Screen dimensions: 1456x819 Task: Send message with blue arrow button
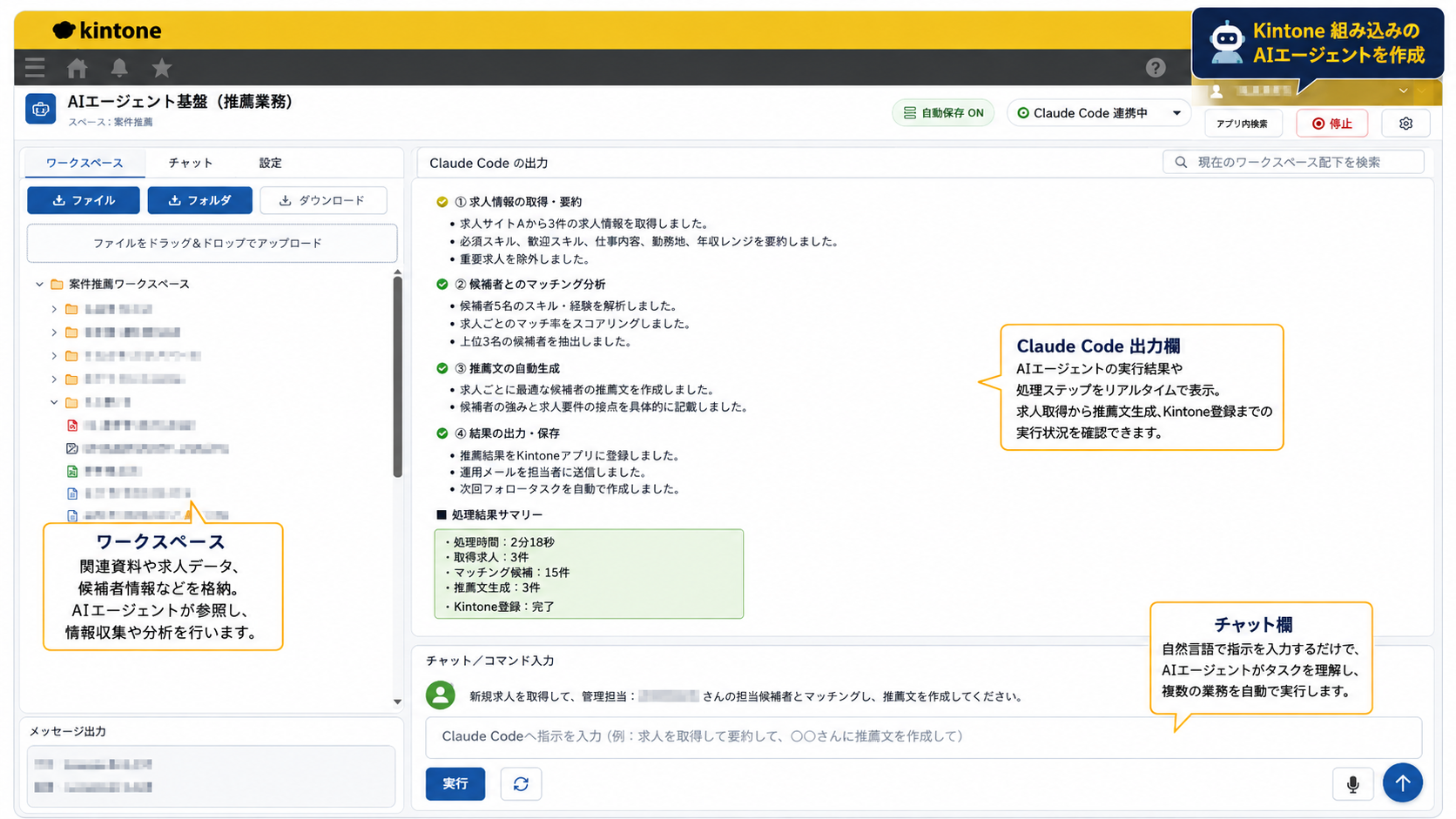(1402, 783)
